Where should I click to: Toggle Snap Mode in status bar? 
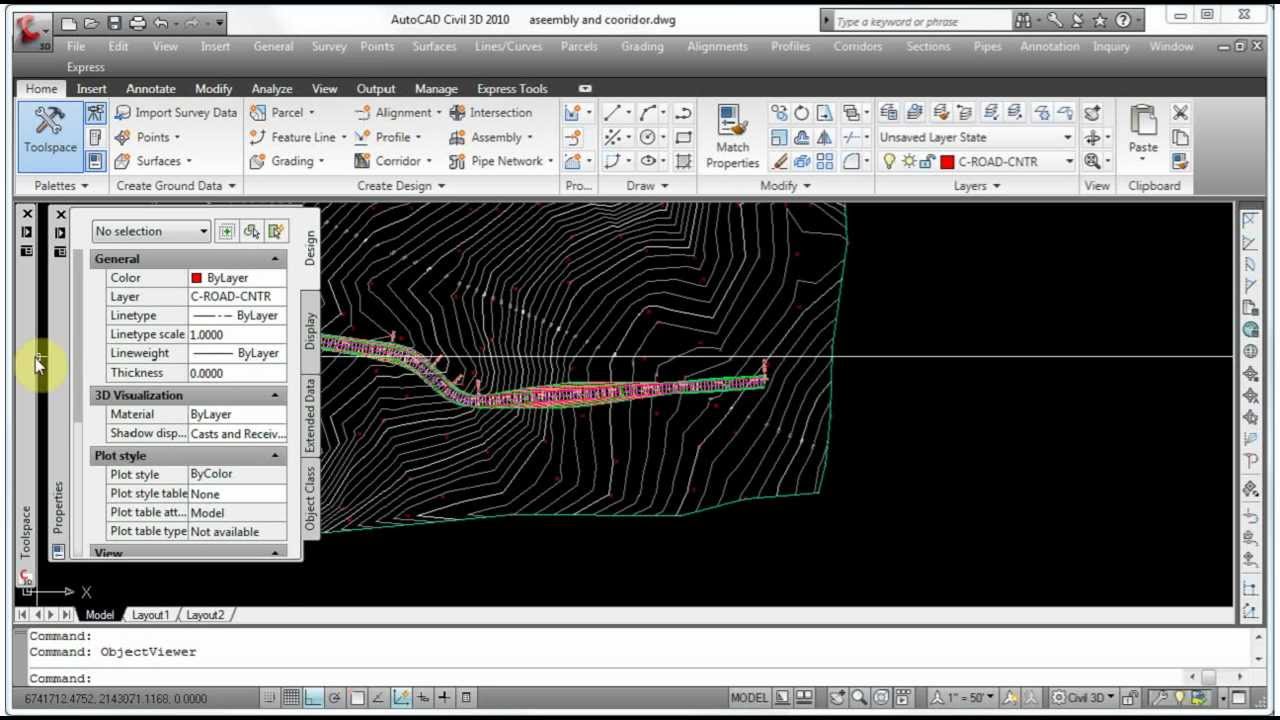click(269, 698)
